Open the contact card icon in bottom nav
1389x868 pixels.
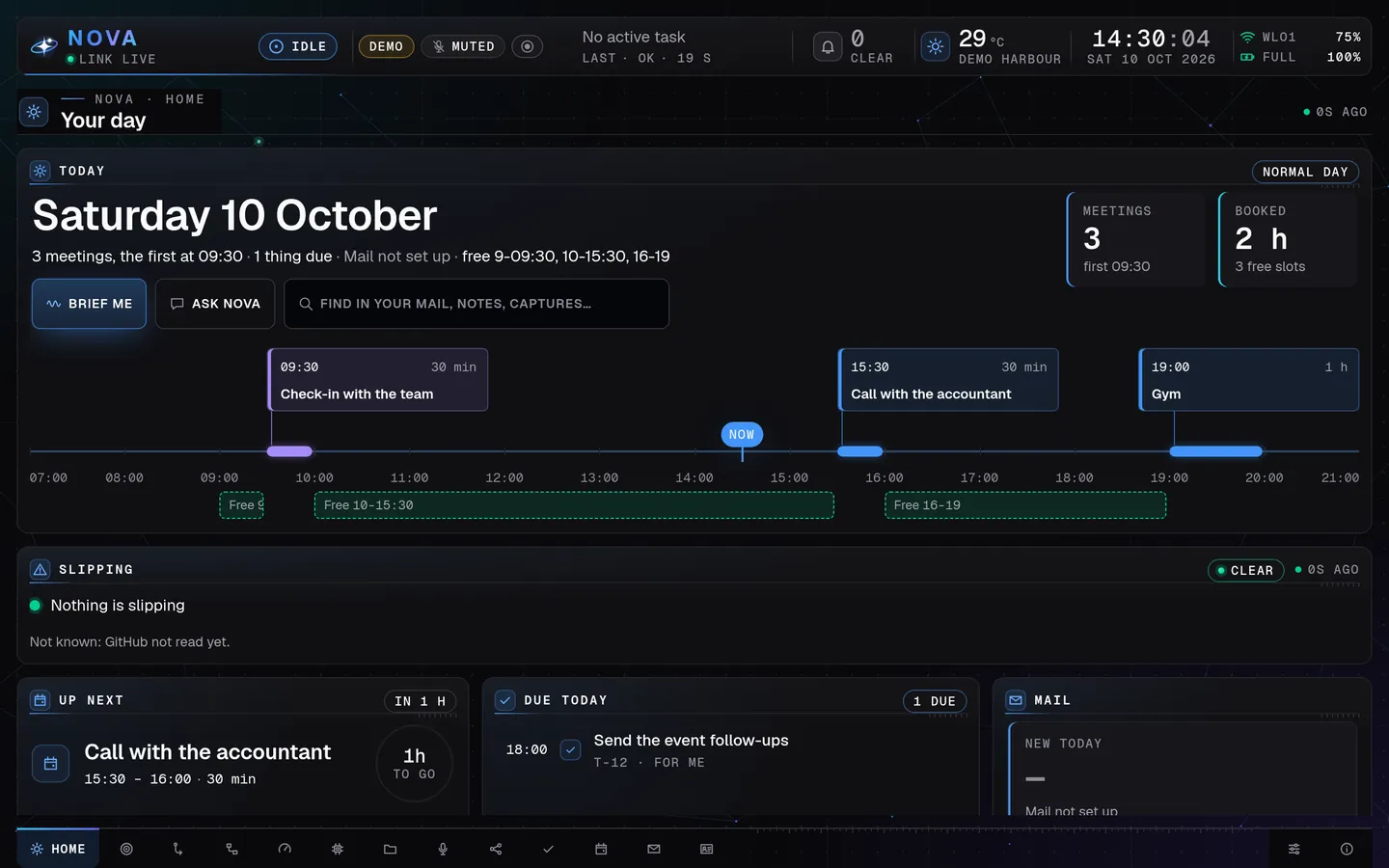click(x=707, y=849)
